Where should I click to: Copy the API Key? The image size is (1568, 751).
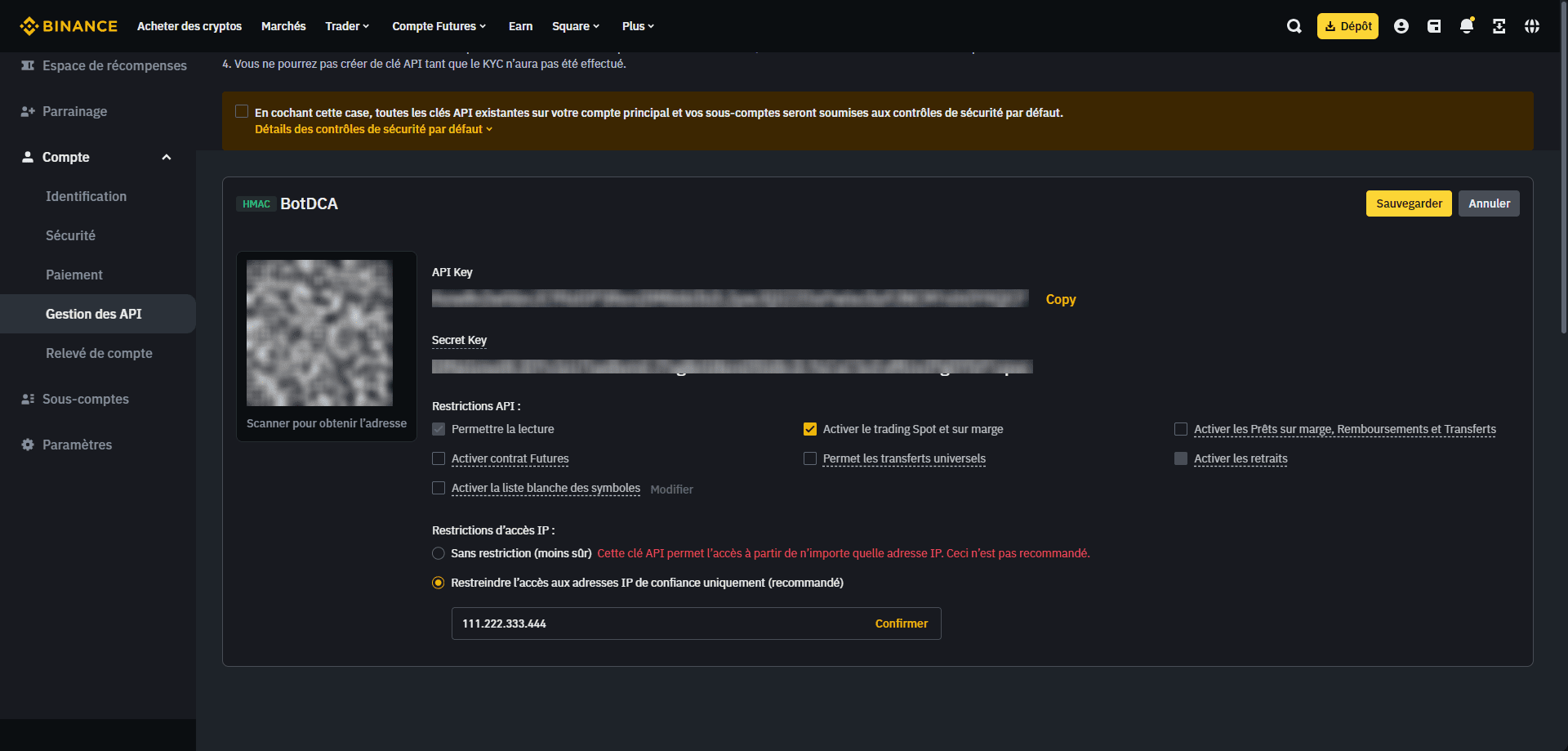pyautogui.click(x=1061, y=299)
